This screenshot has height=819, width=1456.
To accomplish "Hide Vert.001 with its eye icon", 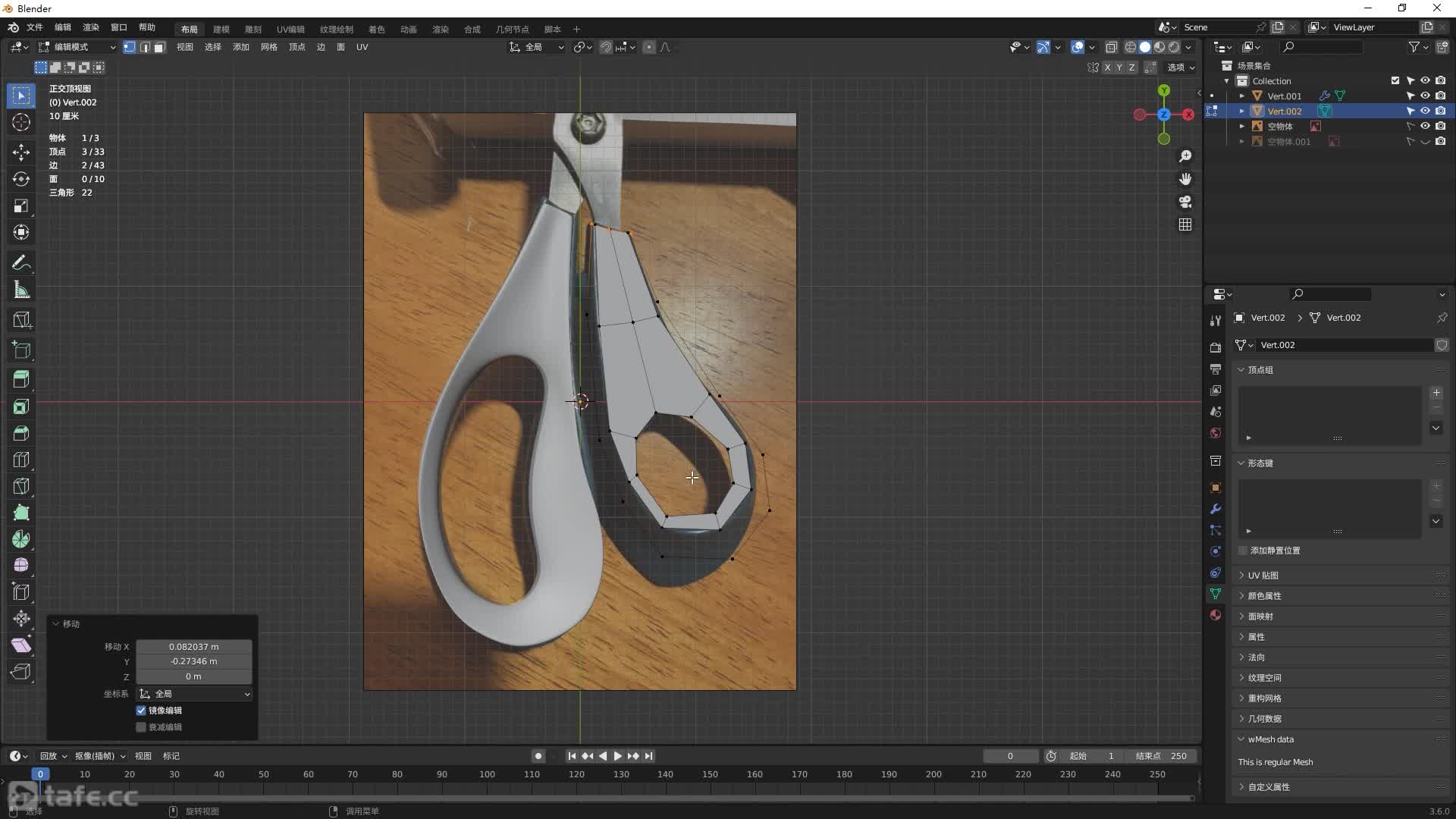I will point(1425,96).
